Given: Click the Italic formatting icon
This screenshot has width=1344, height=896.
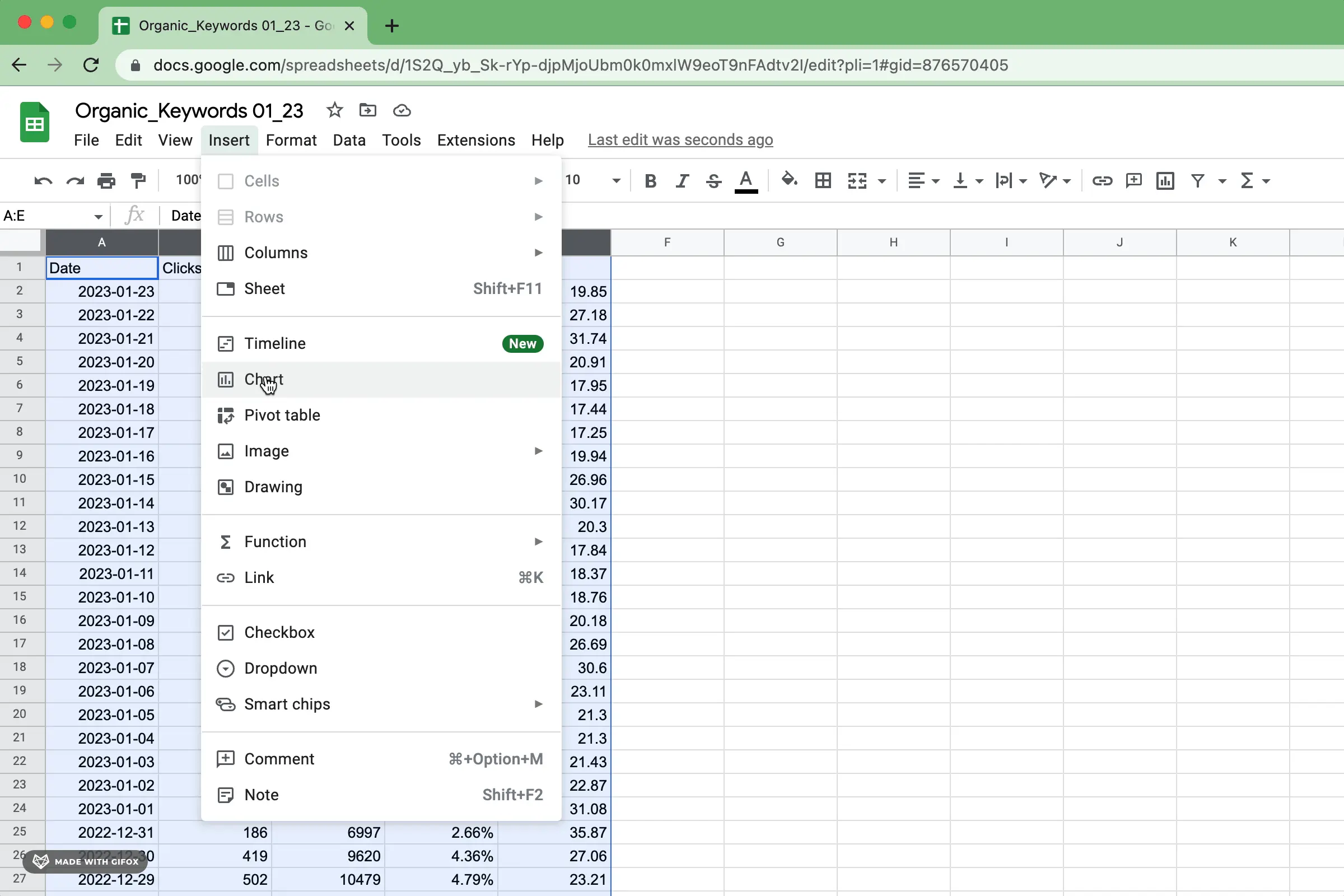Looking at the screenshot, I should [x=683, y=180].
